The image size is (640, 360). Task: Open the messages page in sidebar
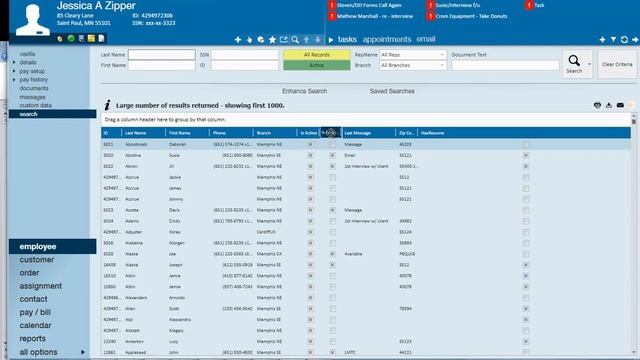(33, 97)
